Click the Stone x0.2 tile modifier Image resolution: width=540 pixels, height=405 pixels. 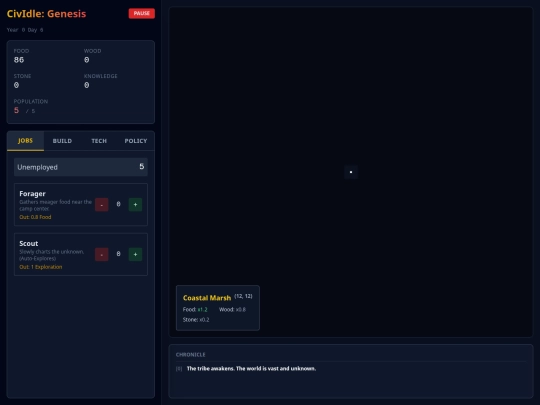tap(196, 320)
